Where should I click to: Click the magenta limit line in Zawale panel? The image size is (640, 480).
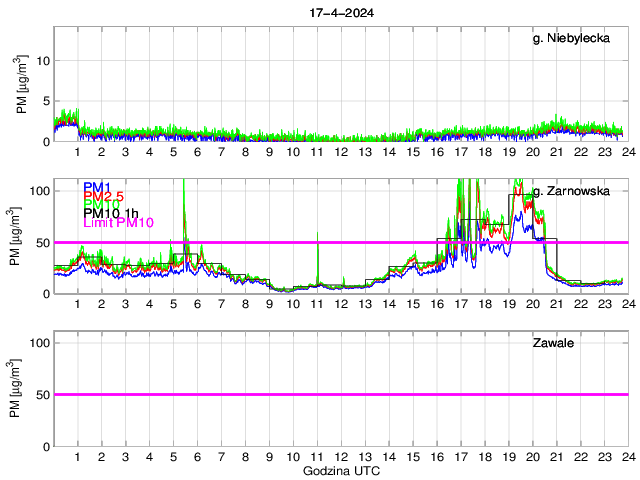(340, 394)
